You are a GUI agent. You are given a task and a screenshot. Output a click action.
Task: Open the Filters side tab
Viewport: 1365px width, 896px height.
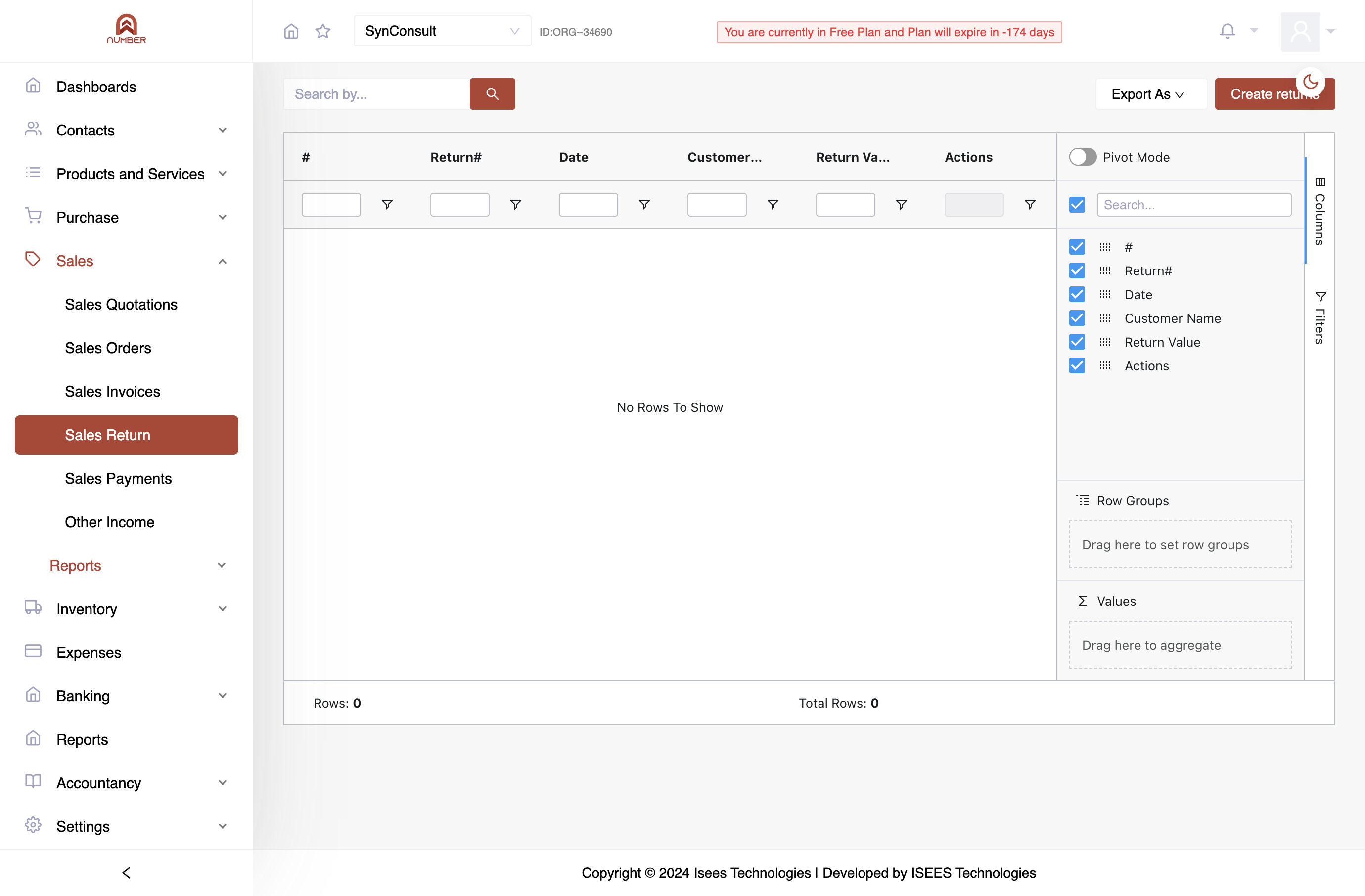(x=1319, y=317)
